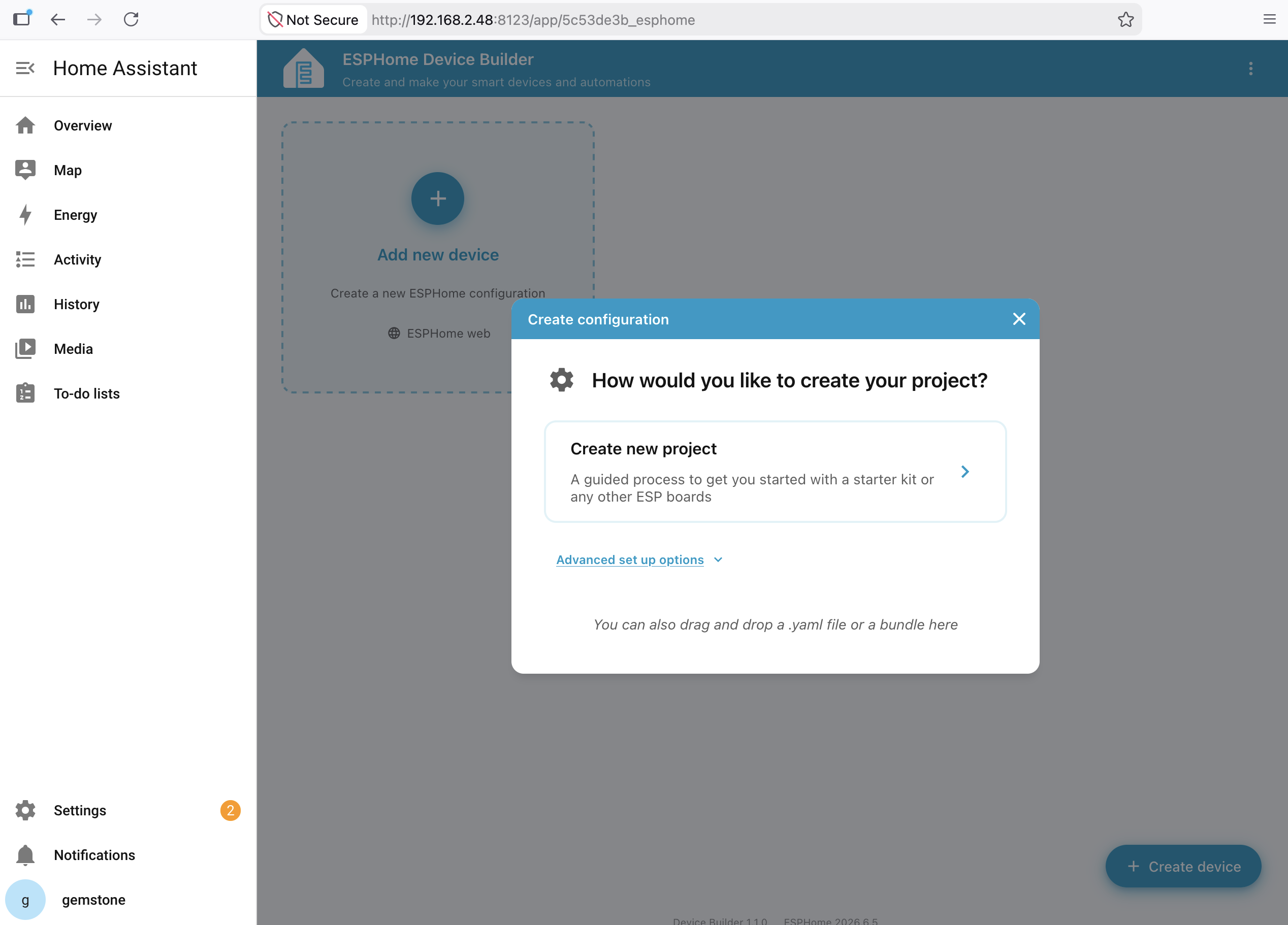Click the Advanced set up options link
The width and height of the screenshot is (1288, 925).
(630, 560)
